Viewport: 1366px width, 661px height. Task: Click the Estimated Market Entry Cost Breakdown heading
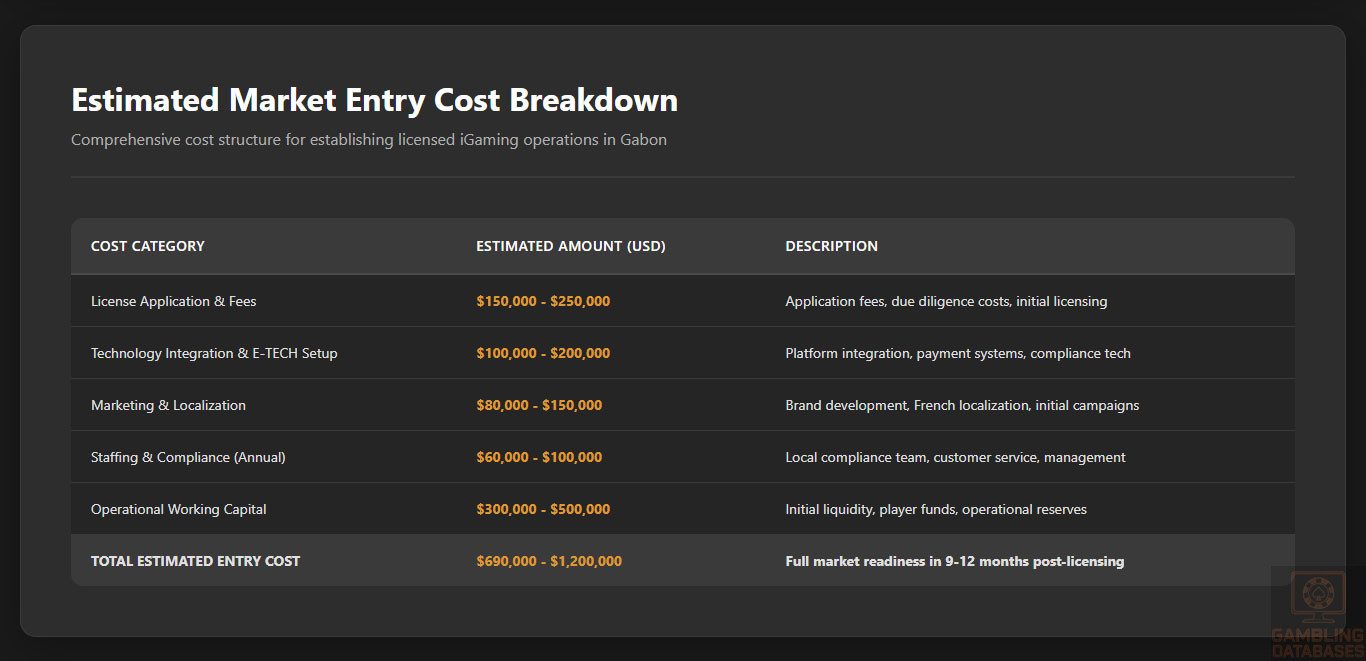(x=374, y=100)
